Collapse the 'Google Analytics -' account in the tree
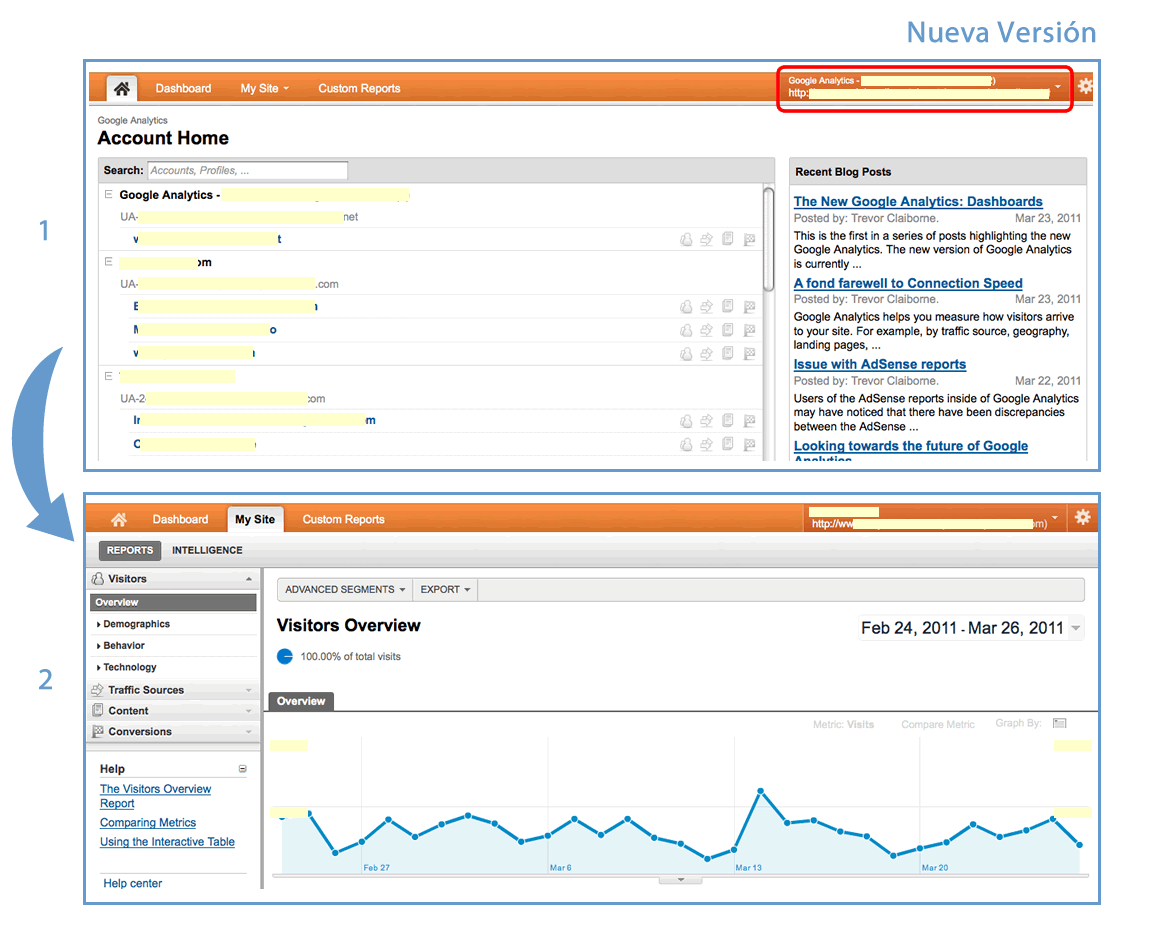This screenshot has height=939, width=1162. click(x=108, y=194)
